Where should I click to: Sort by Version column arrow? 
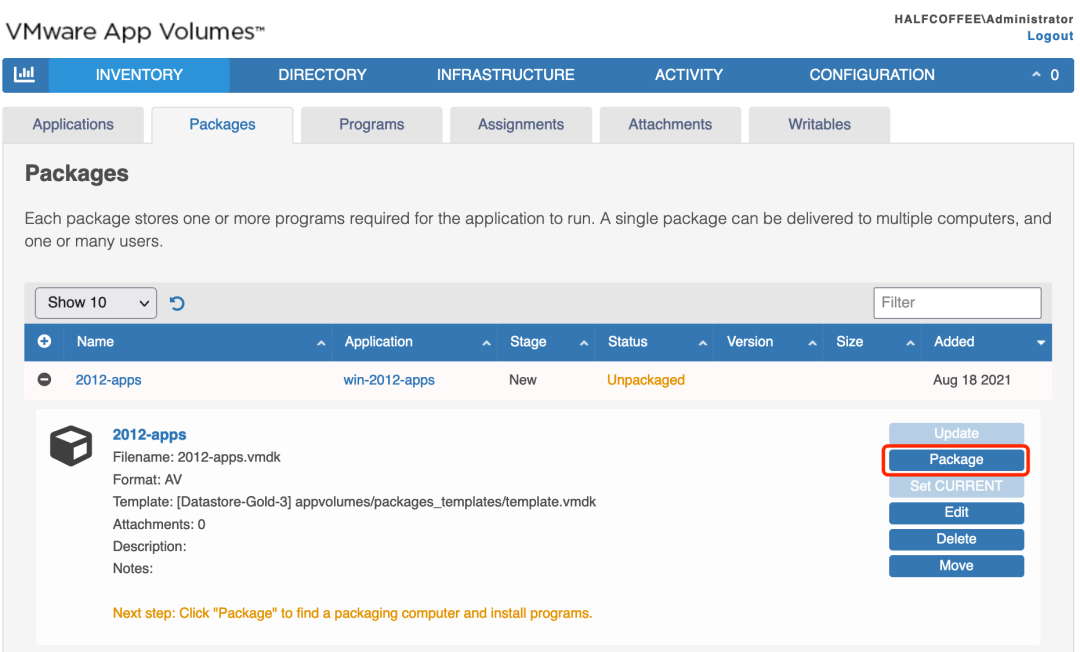[x=813, y=343]
